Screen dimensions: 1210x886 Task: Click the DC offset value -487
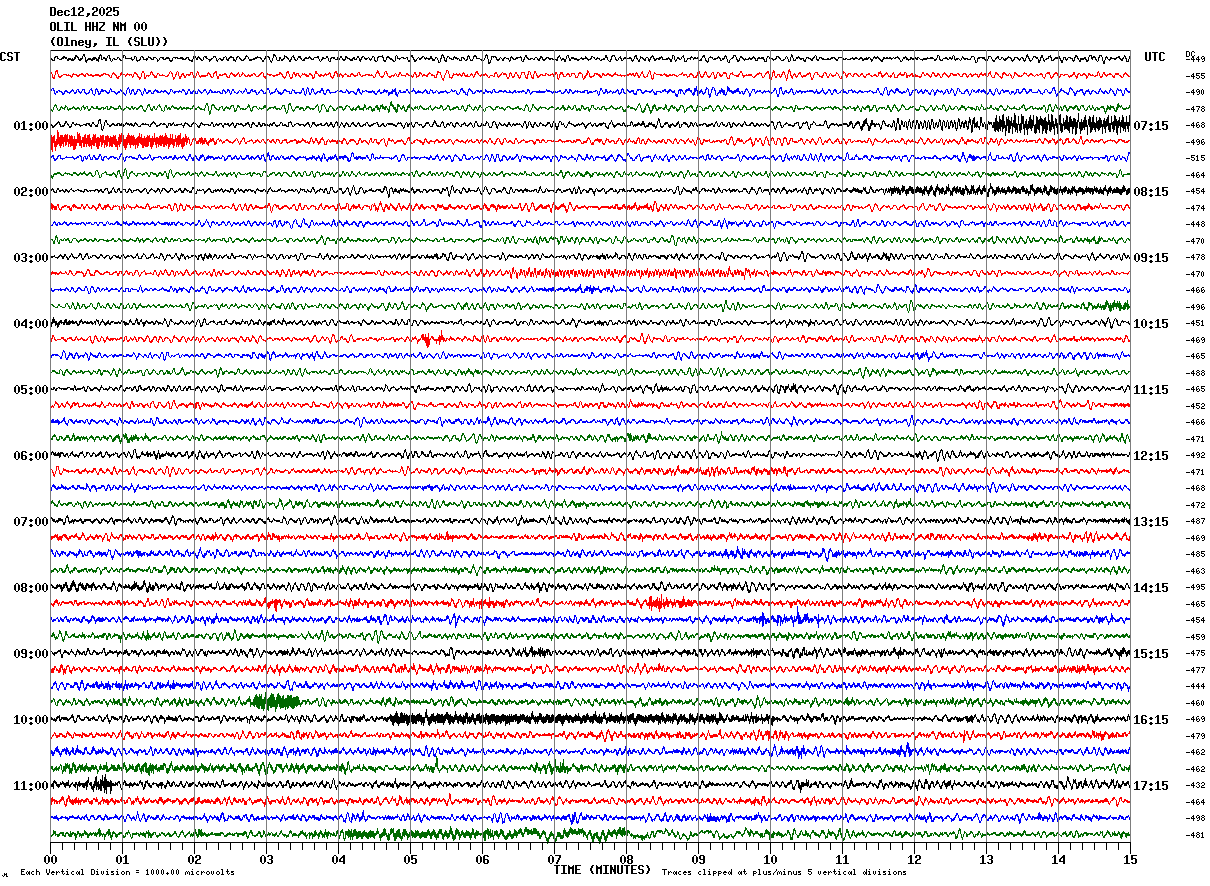point(1196,521)
